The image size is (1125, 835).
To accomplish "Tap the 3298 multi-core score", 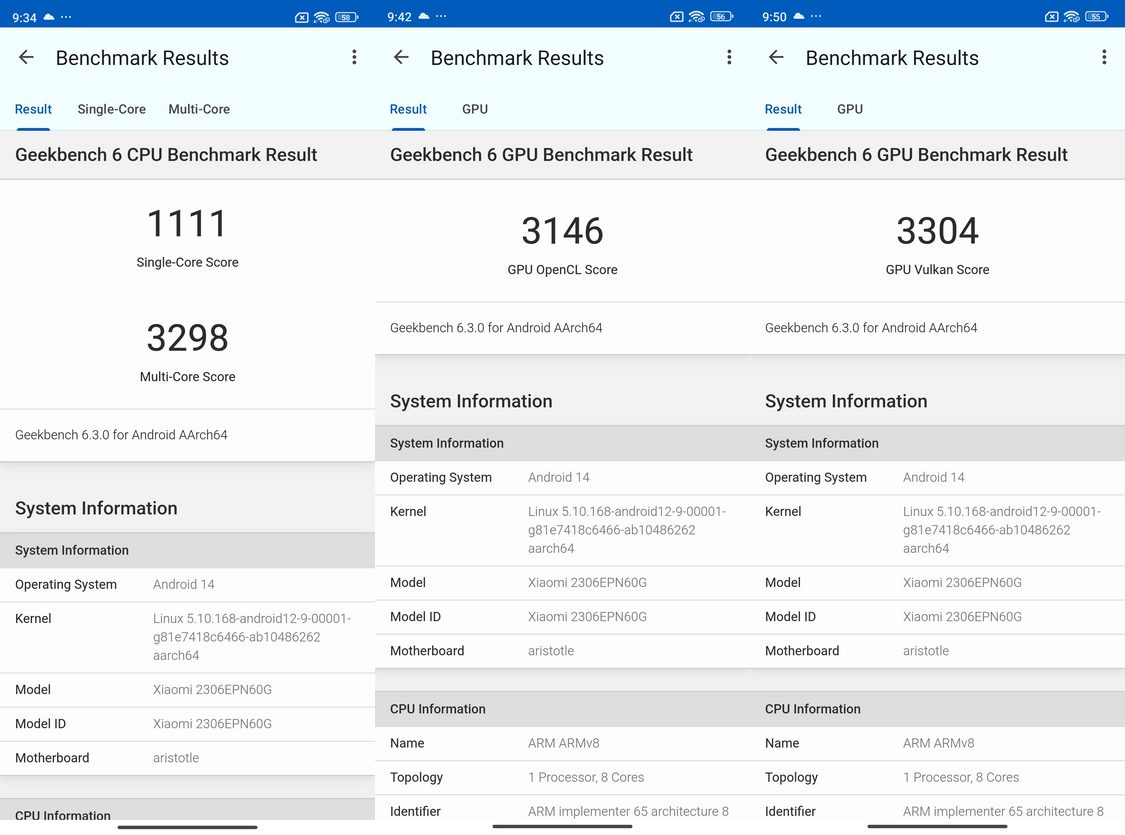I will pyautogui.click(x=187, y=338).
